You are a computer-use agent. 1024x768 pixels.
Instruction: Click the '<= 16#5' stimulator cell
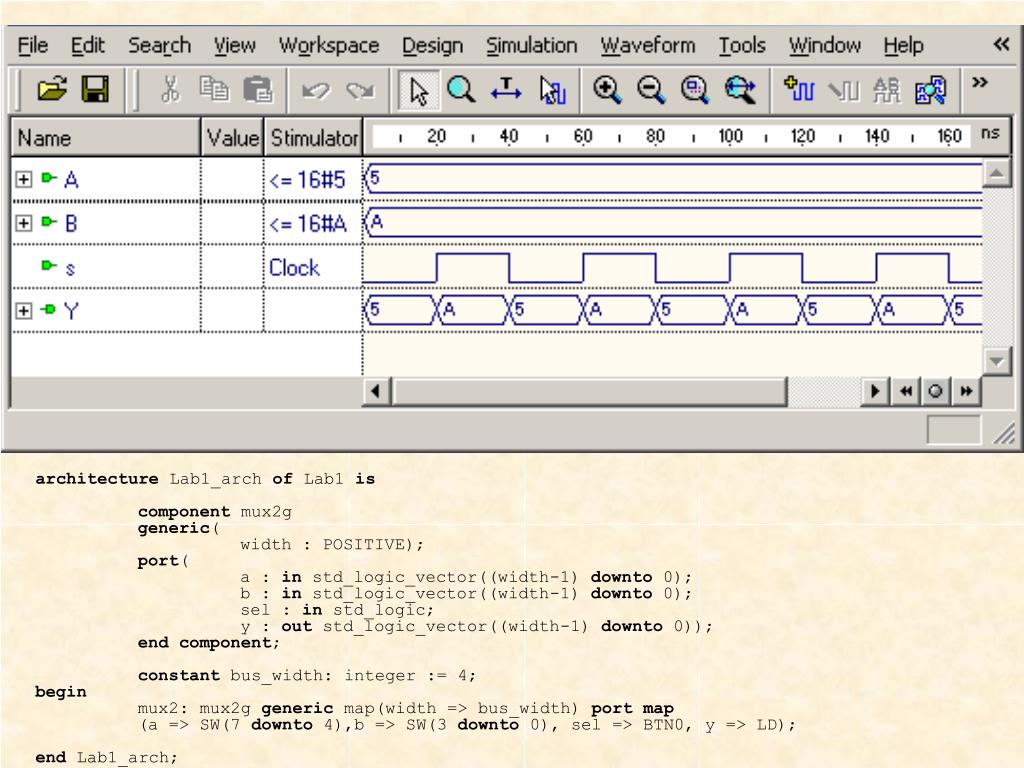(x=313, y=180)
